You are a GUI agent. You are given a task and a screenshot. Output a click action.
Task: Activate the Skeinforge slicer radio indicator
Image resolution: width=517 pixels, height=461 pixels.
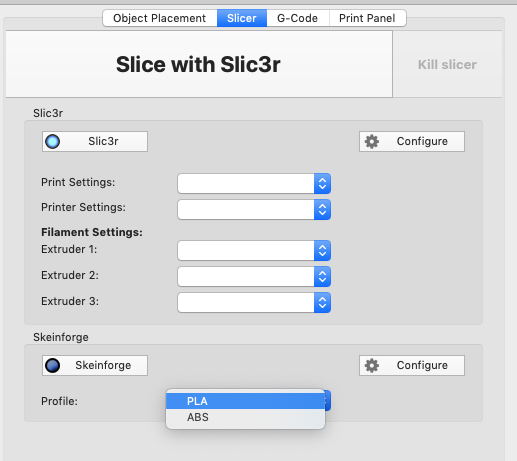52,365
